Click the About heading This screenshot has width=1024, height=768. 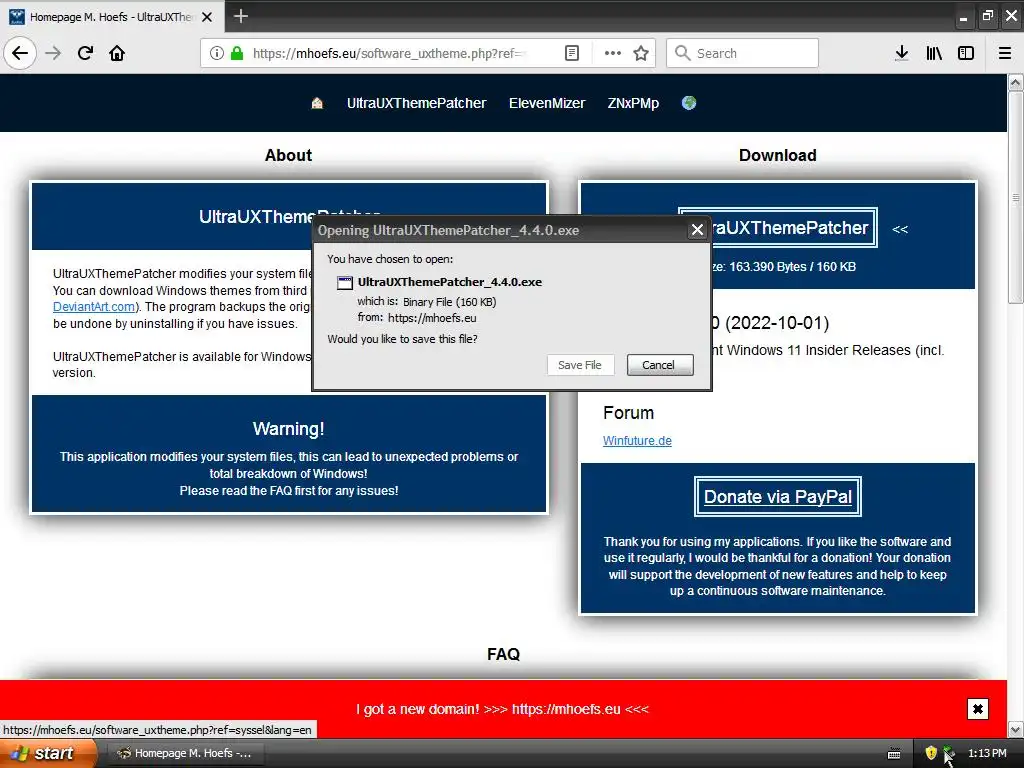tap(289, 155)
